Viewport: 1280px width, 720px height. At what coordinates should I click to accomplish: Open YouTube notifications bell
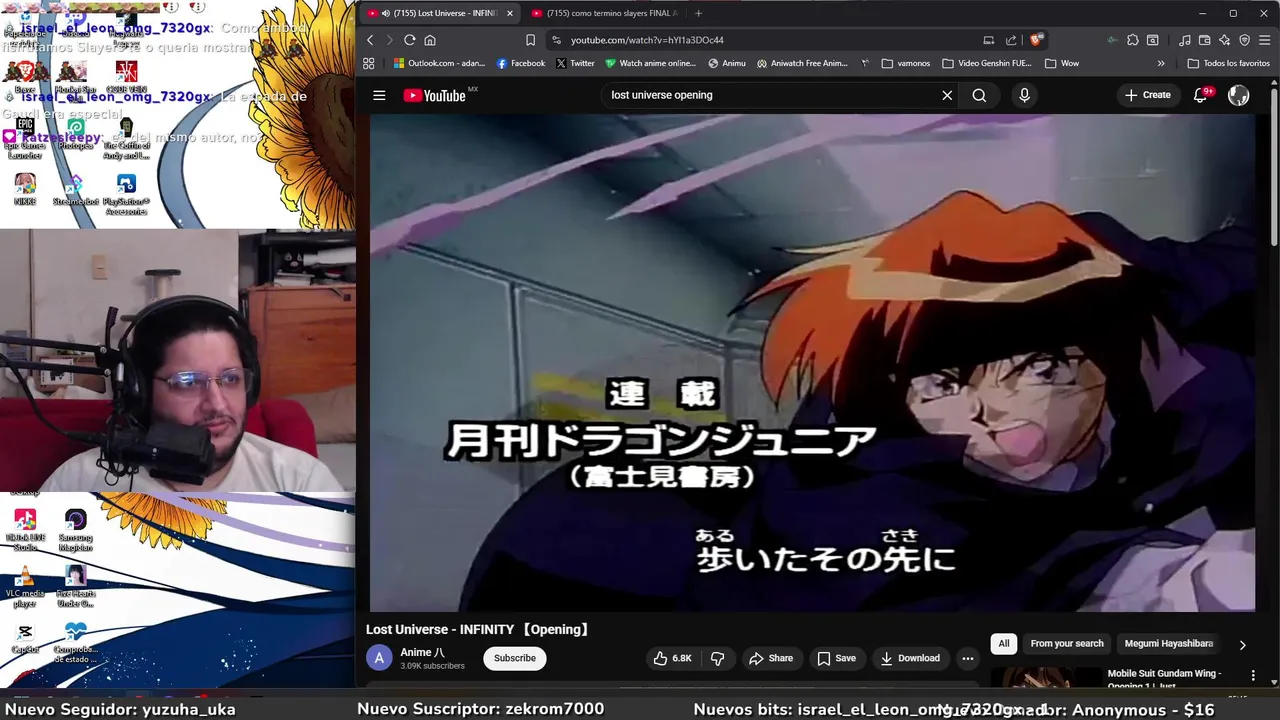tap(1201, 95)
